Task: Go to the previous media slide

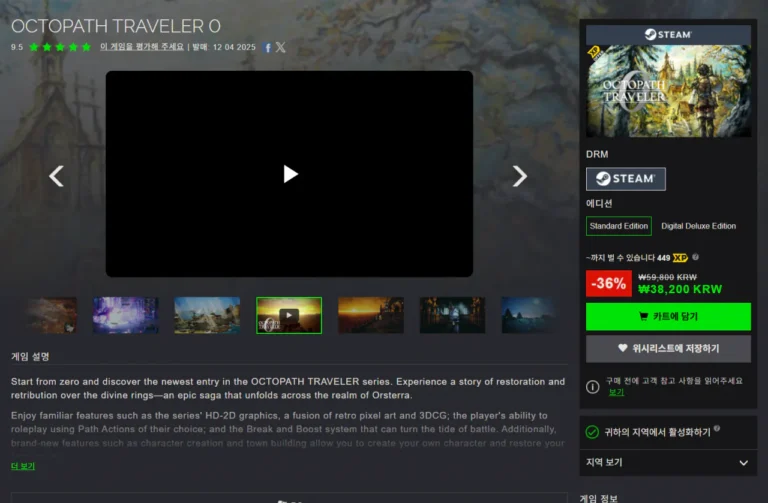Action: tap(56, 176)
